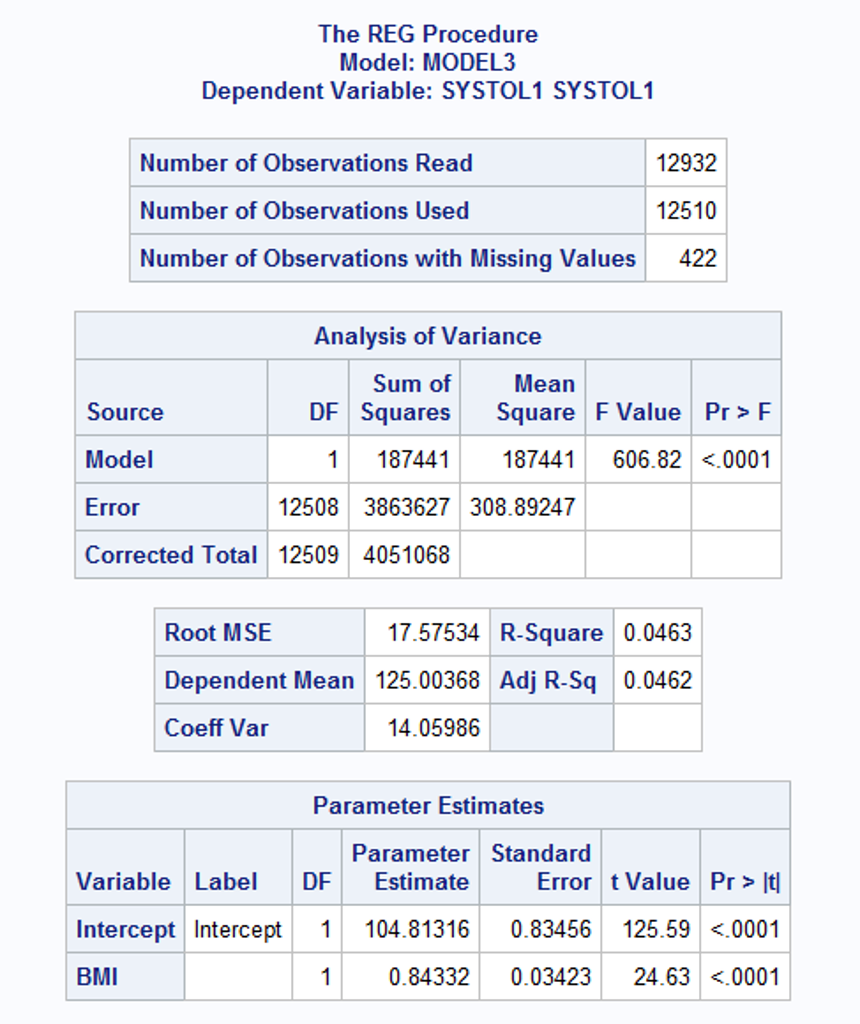Screen dimensions: 860x1024
Task: Select the Analysis of Variance table title
Action: 428,336
